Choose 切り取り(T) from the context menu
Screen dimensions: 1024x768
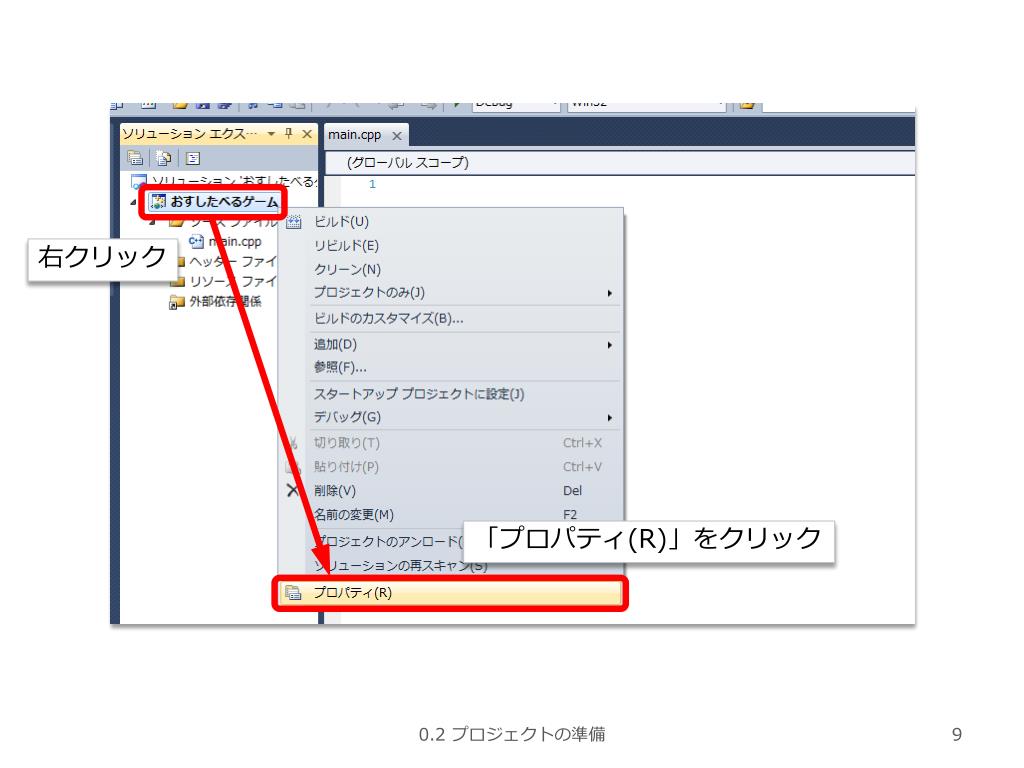(451, 443)
